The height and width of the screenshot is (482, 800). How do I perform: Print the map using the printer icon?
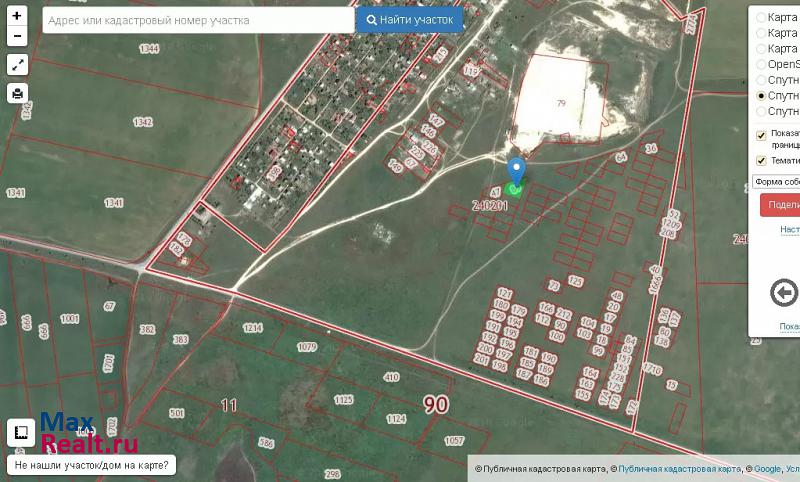pos(17,94)
